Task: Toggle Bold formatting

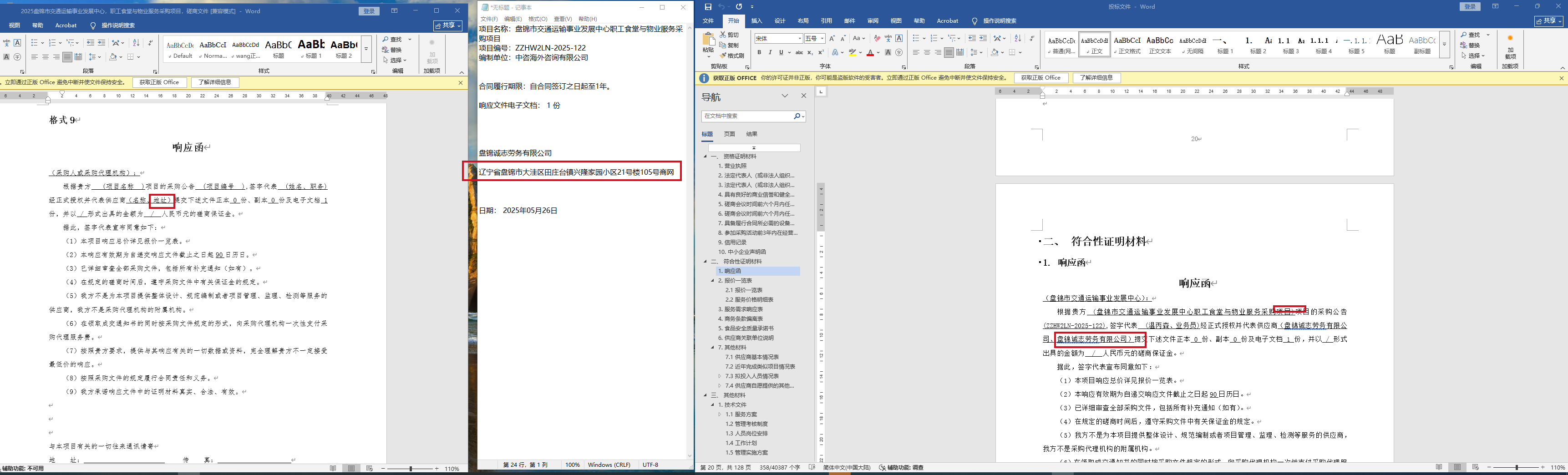Action: pyautogui.click(x=759, y=53)
